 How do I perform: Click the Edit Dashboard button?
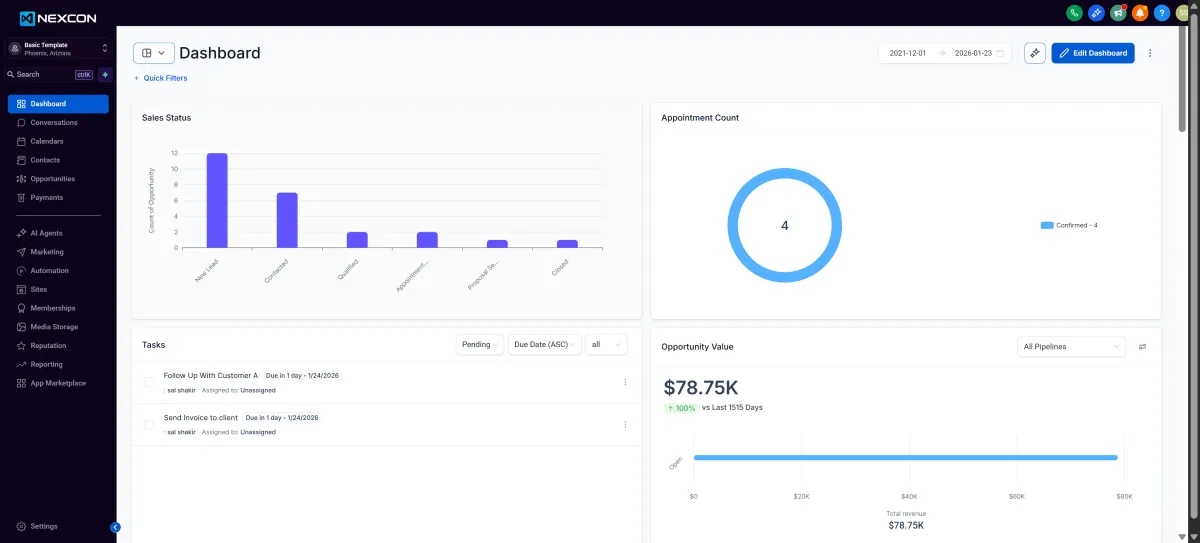pos(1093,53)
